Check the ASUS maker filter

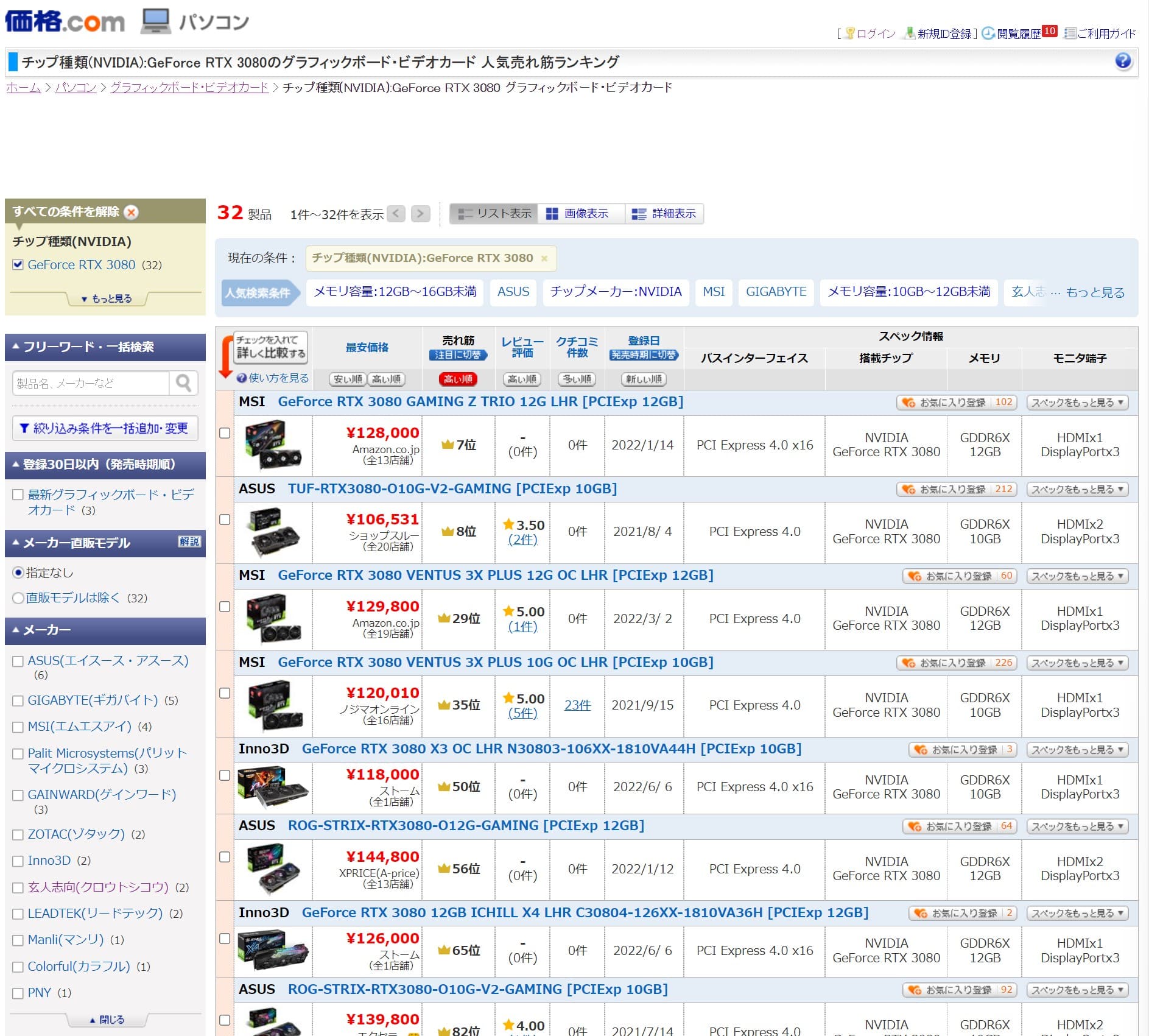[18, 661]
